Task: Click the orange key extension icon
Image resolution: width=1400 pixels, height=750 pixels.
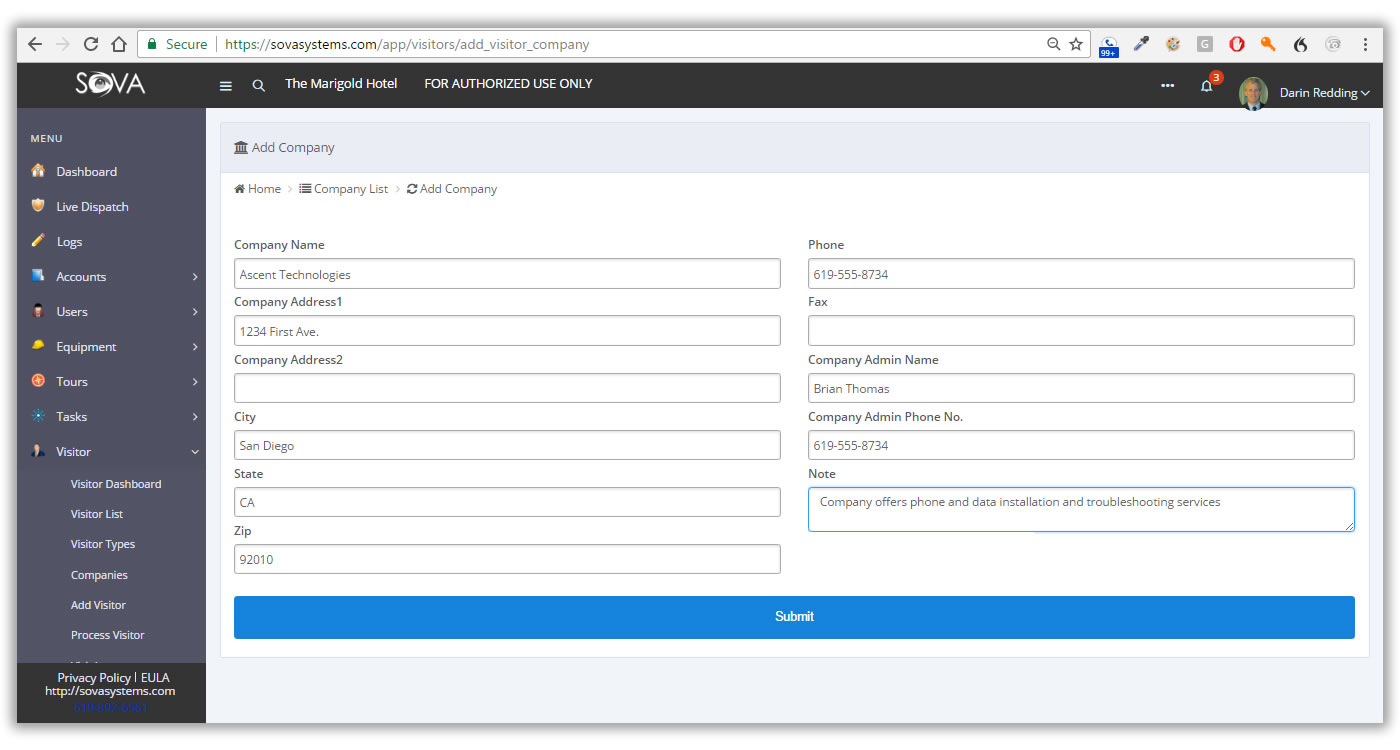Action: [1268, 44]
